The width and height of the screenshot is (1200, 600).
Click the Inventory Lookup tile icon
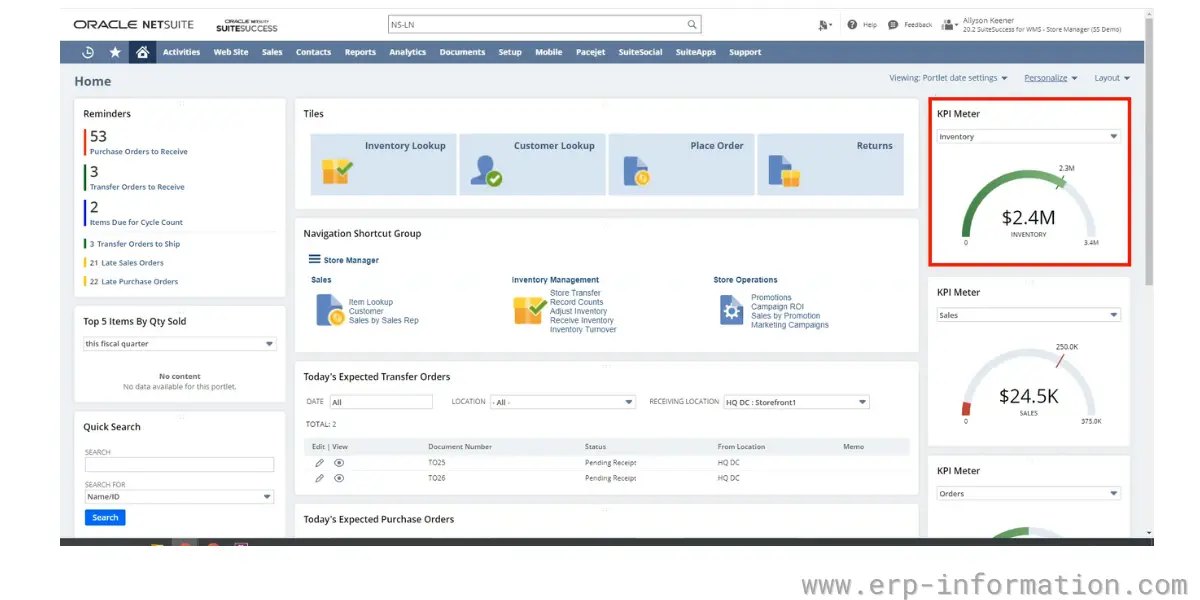(337, 171)
